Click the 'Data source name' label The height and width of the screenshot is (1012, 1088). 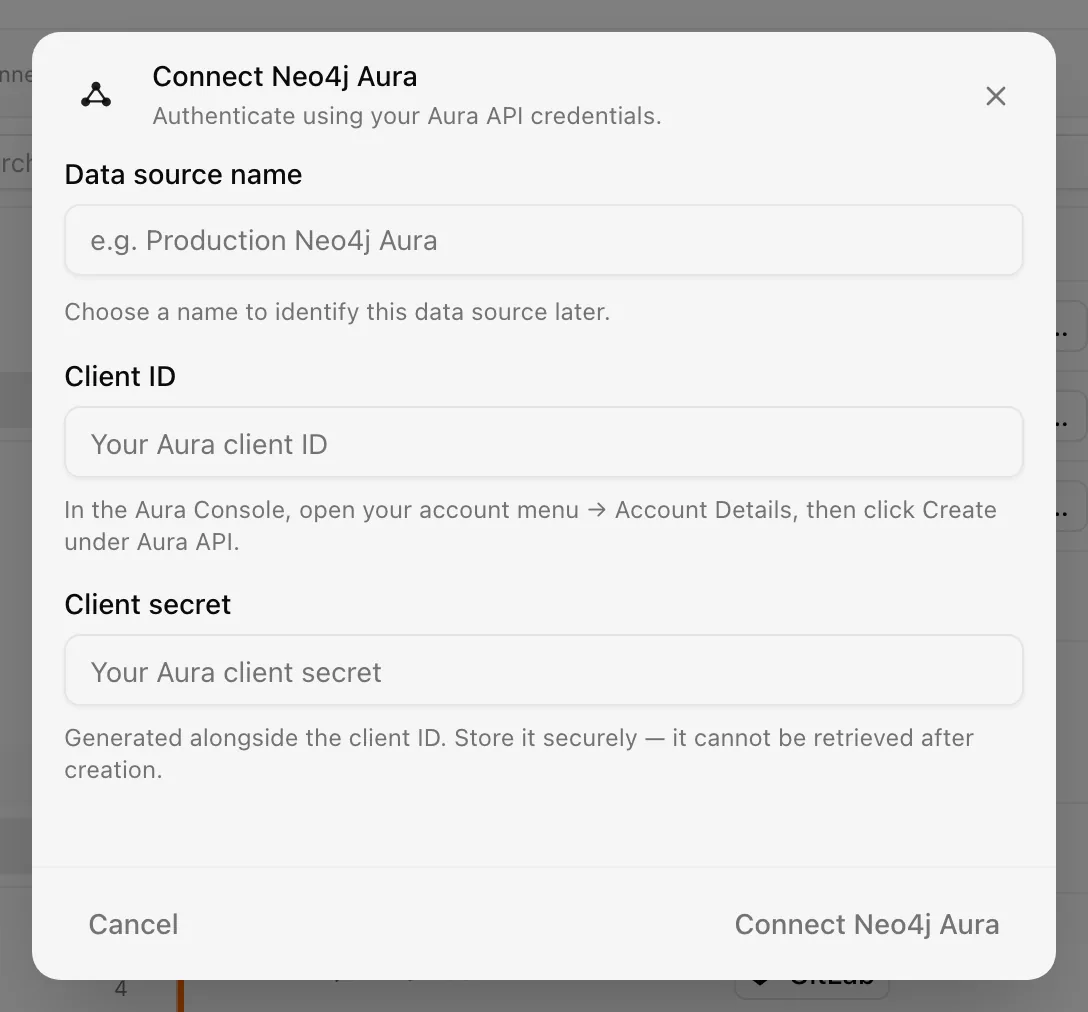183,174
